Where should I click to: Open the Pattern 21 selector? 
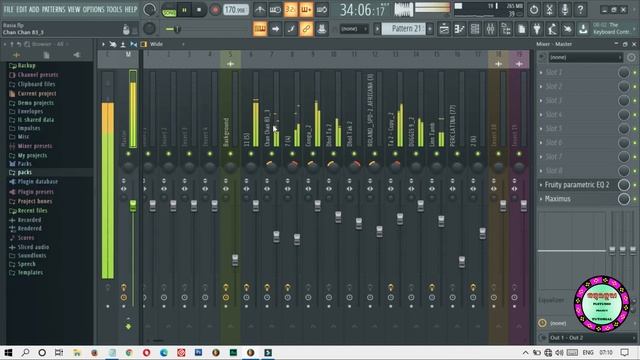(x=404, y=29)
